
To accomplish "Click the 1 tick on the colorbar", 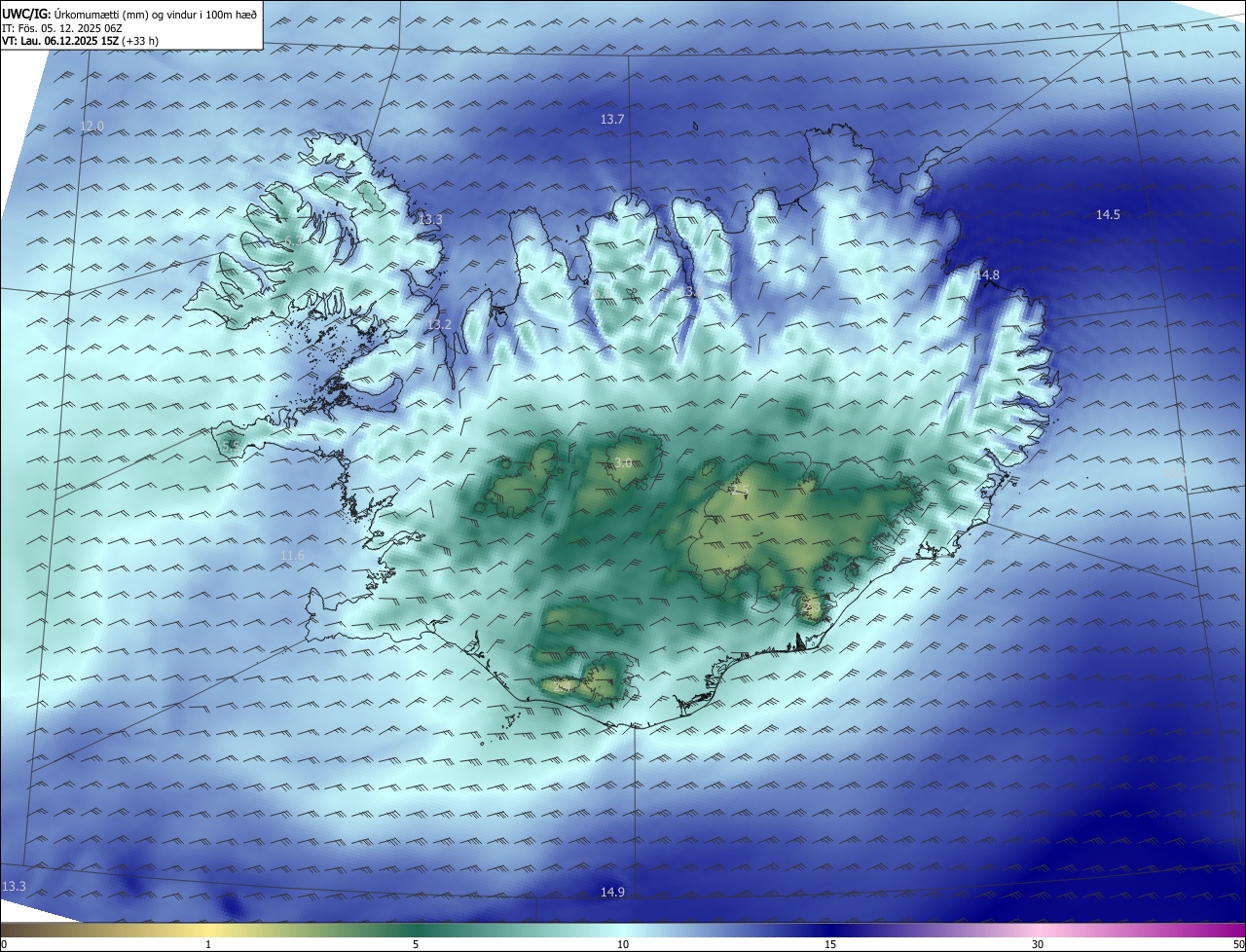I will click(208, 944).
